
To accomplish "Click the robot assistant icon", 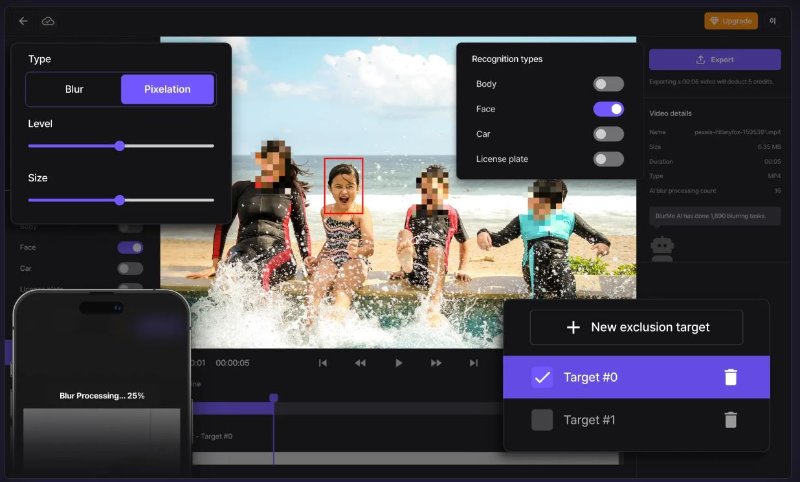I will pyautogui.click(x=662, y=249).
